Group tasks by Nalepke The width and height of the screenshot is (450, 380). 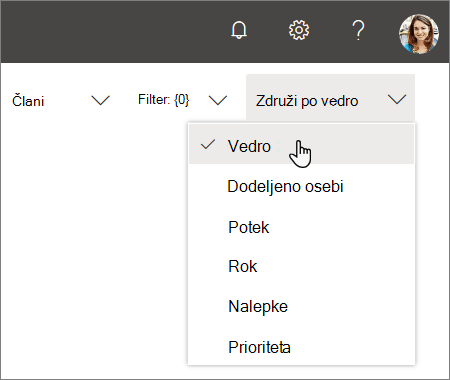(x=301, y=306)
